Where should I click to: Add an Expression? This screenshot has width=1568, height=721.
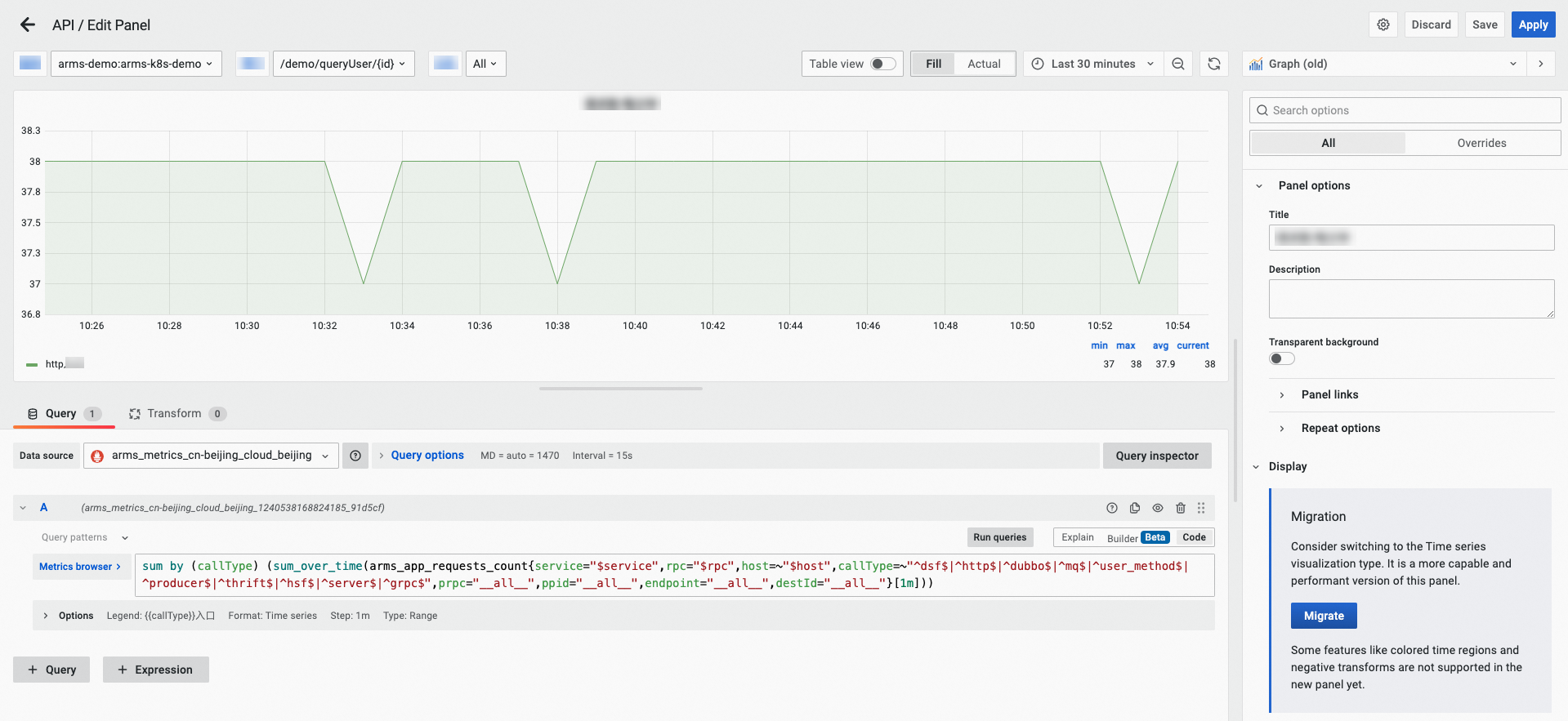point(155,670)
